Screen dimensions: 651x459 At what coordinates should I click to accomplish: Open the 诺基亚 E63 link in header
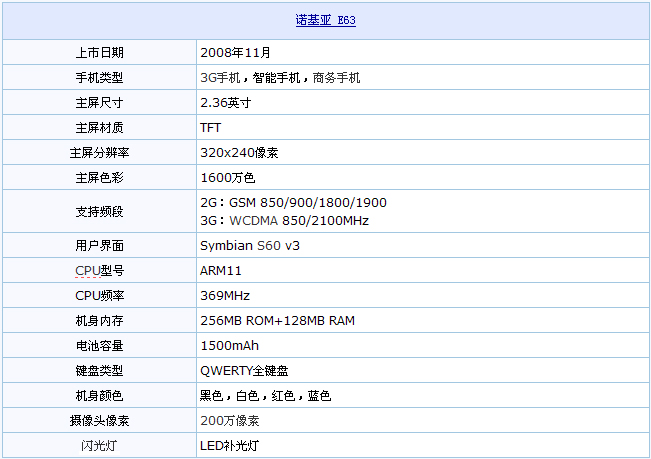pyautogui.click(x=326, y=20)
